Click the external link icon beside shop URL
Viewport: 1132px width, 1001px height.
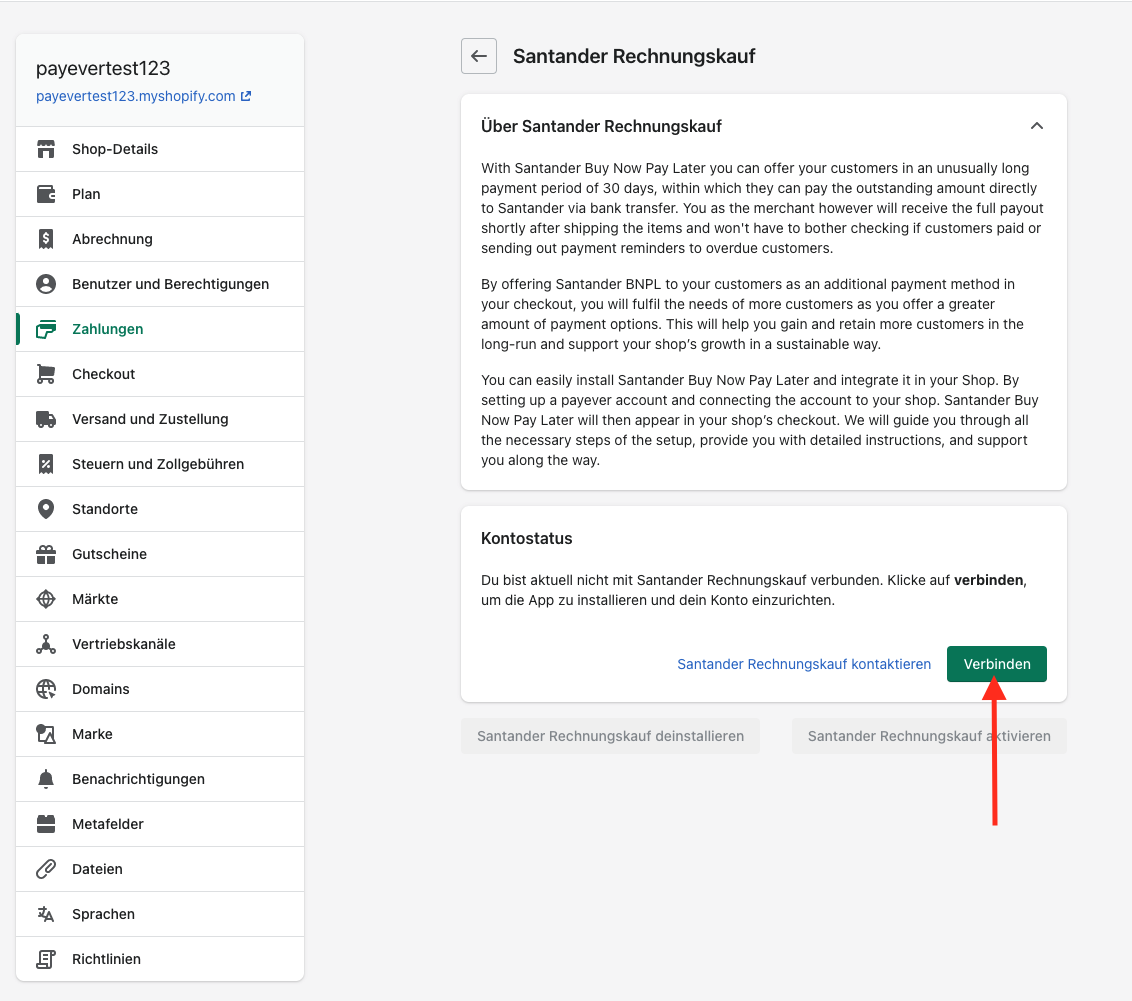tap(246, 96)
